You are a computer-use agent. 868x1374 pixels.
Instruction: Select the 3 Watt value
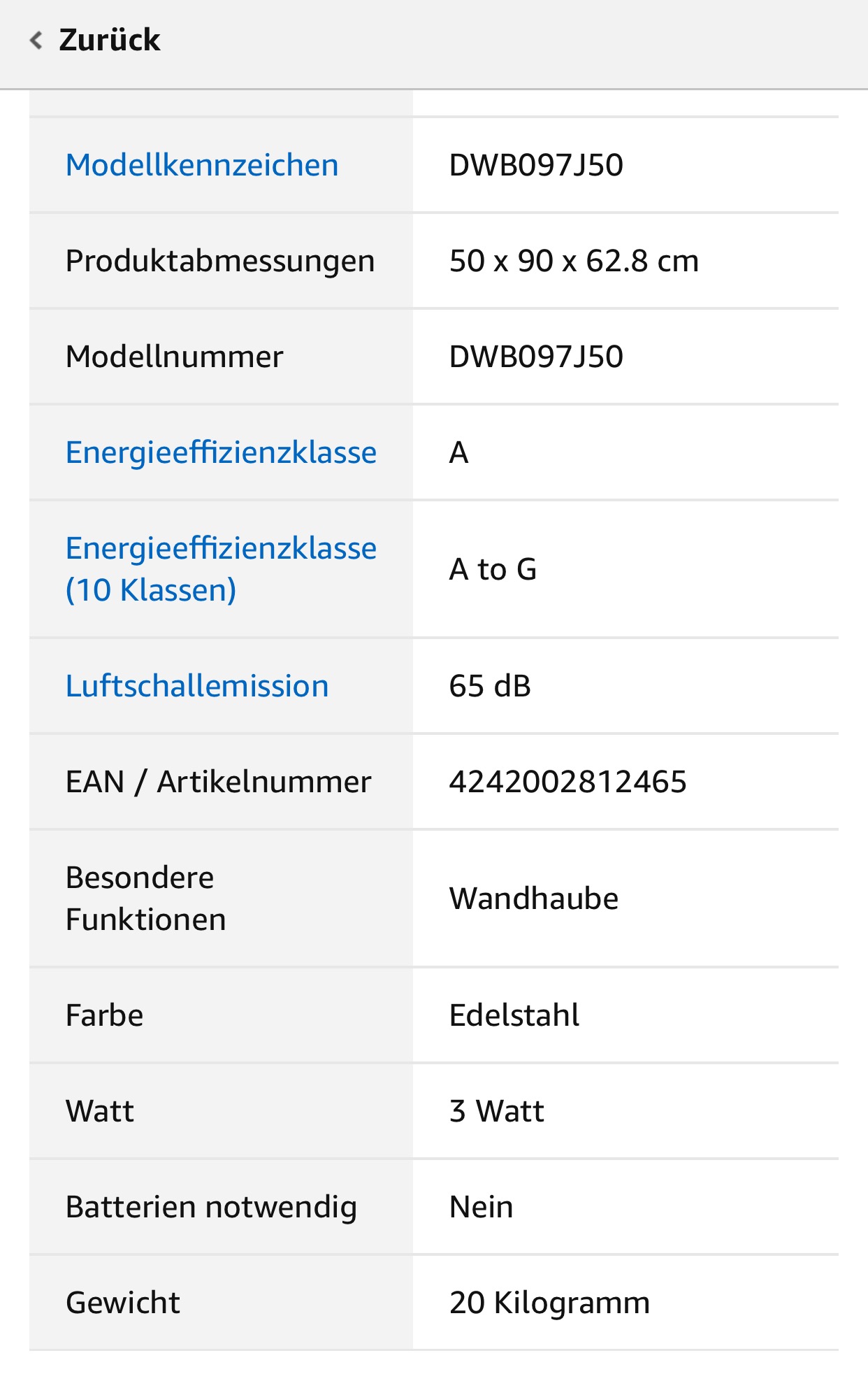coord(497,1111)
